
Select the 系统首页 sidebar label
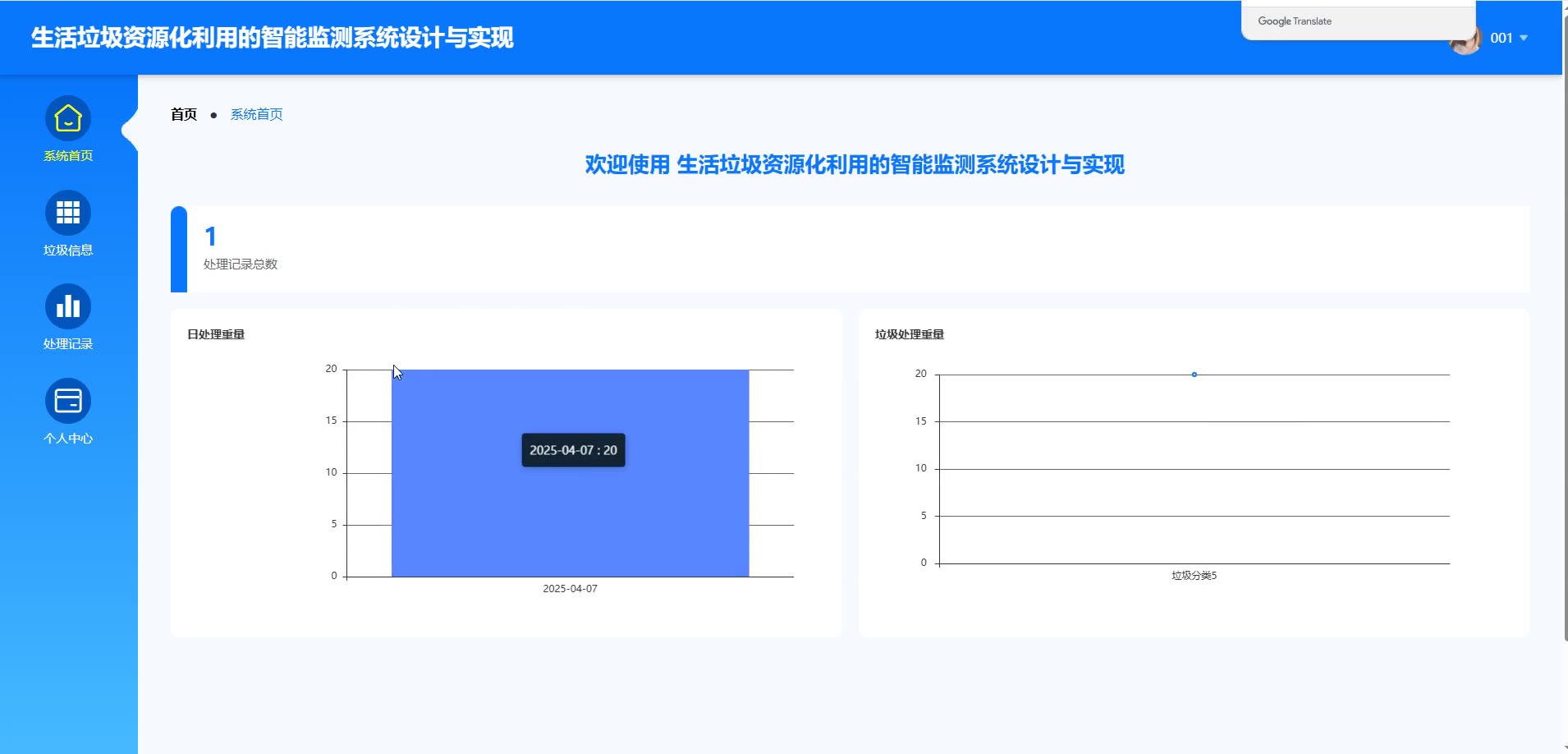[68, 156]
